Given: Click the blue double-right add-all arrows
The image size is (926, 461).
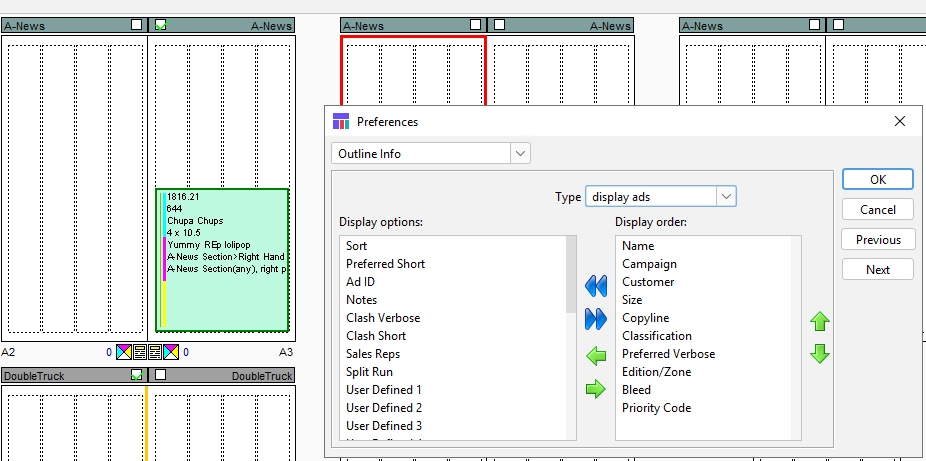Looking at the screenshot, I should coord(596,319).
